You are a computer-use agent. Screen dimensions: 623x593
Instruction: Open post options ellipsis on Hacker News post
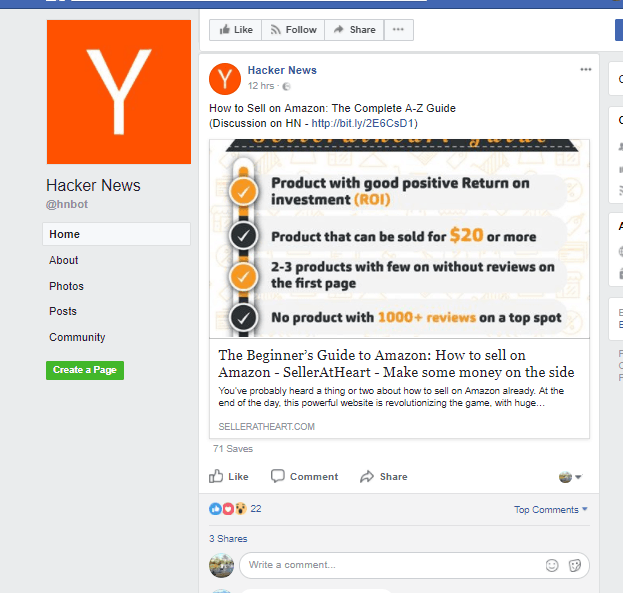click(x=586, y=70)
